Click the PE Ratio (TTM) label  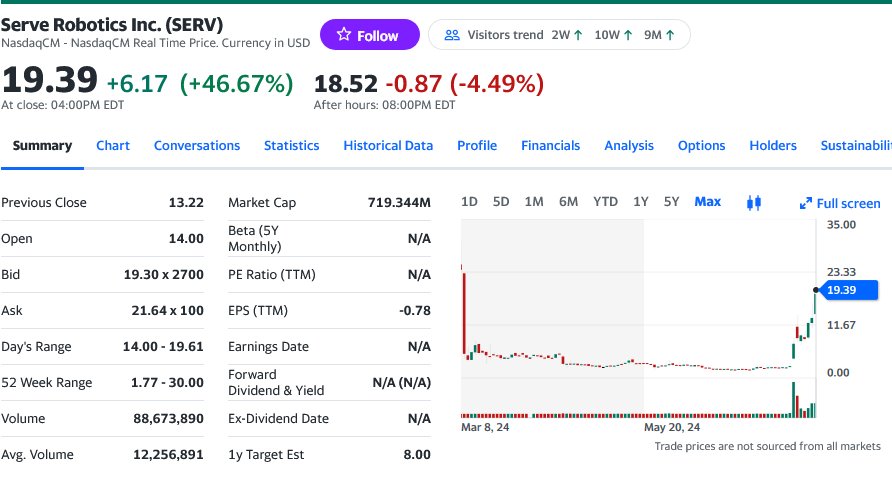[272, 275]
